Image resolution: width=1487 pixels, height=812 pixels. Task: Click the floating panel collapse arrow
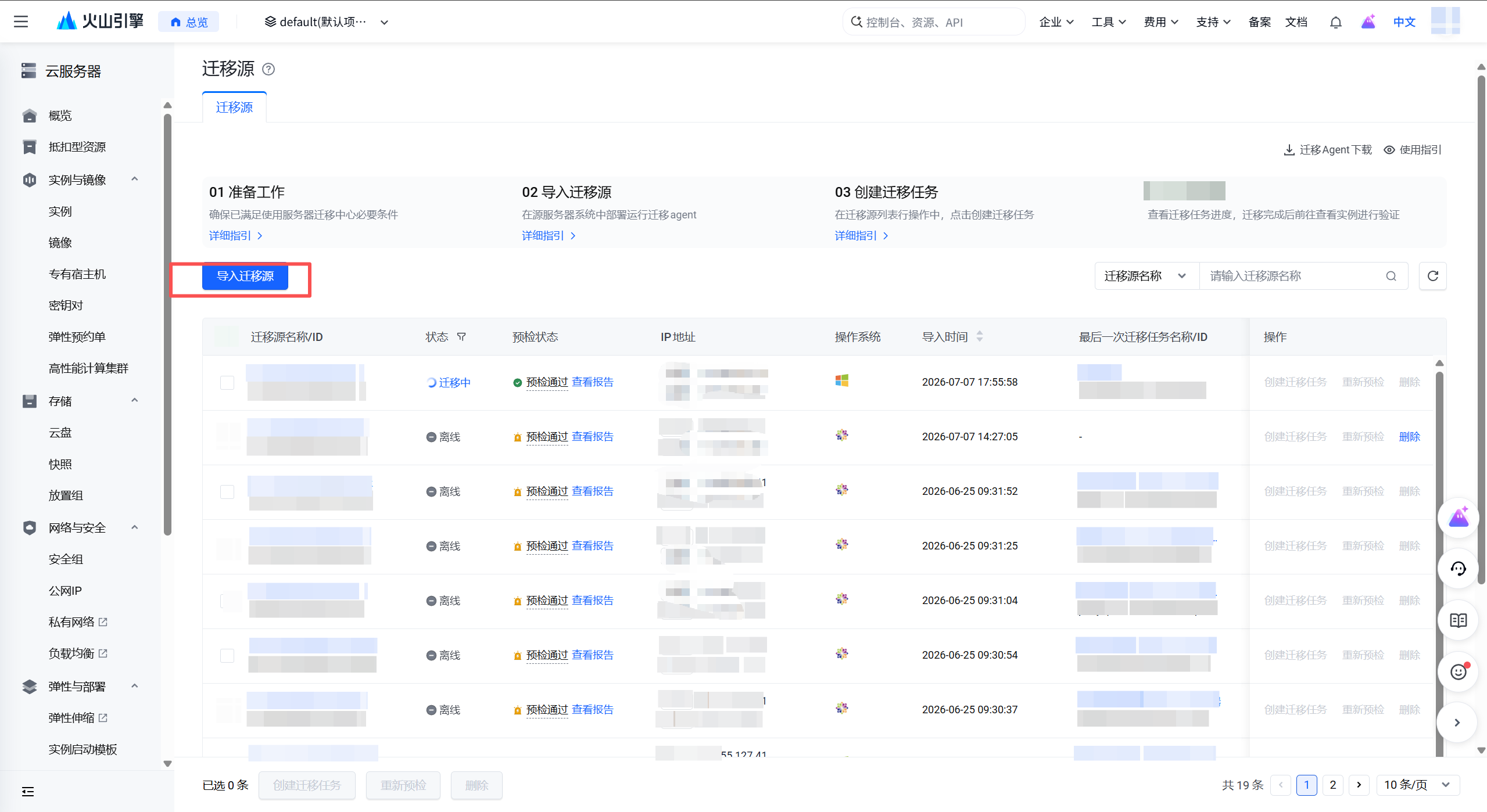click(x=1457, y=723)
